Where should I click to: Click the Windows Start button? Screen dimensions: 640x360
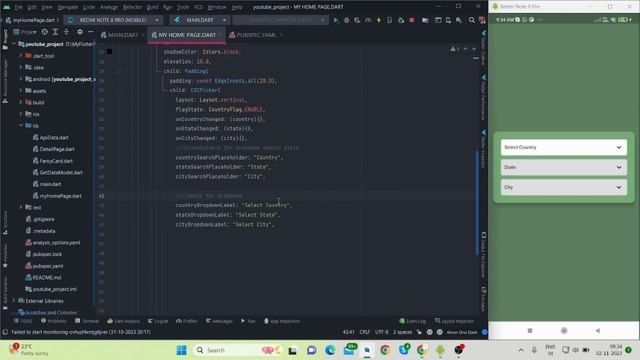181,350
